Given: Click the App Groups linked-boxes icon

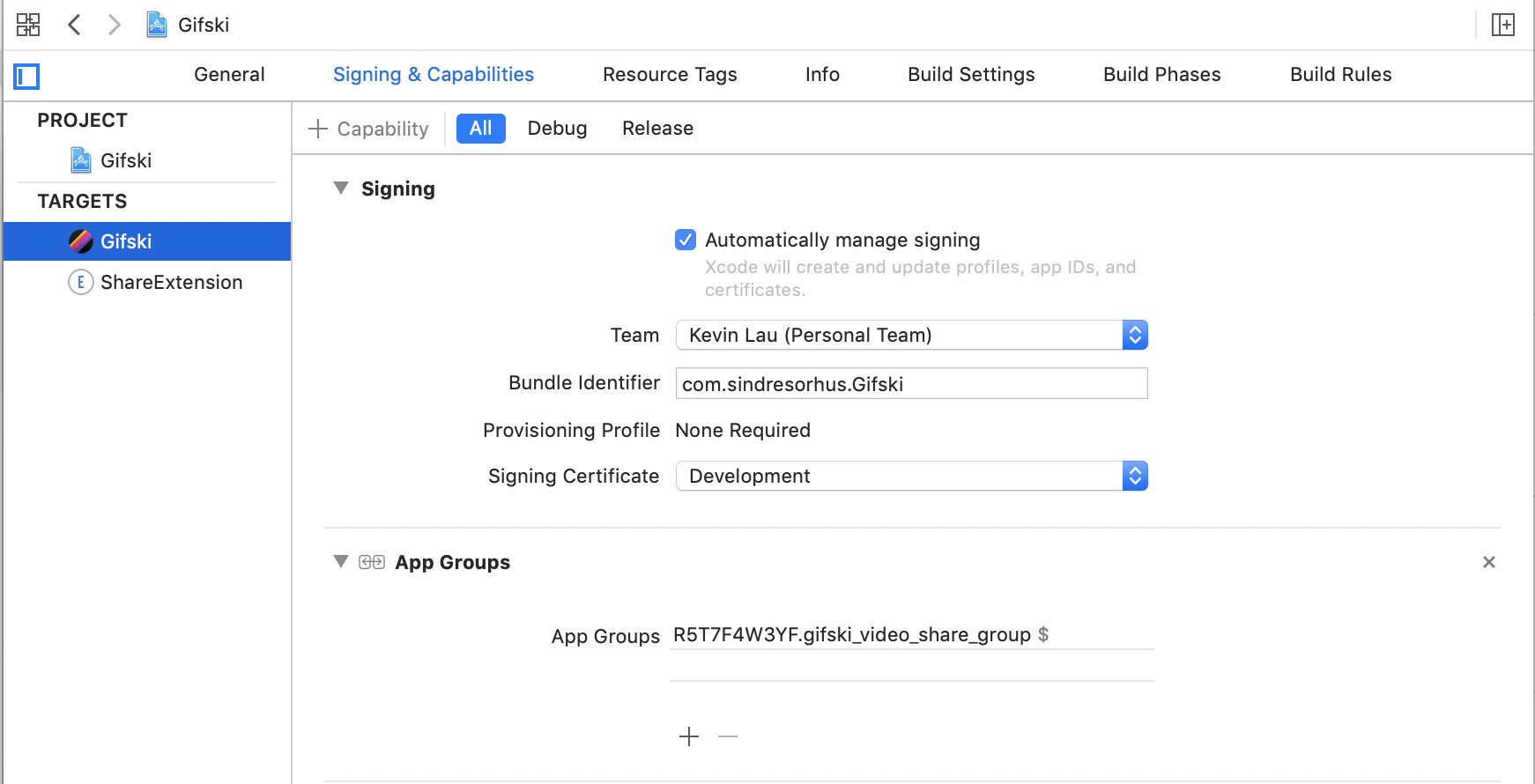Looking at the screenshot, I should [372, 562].
